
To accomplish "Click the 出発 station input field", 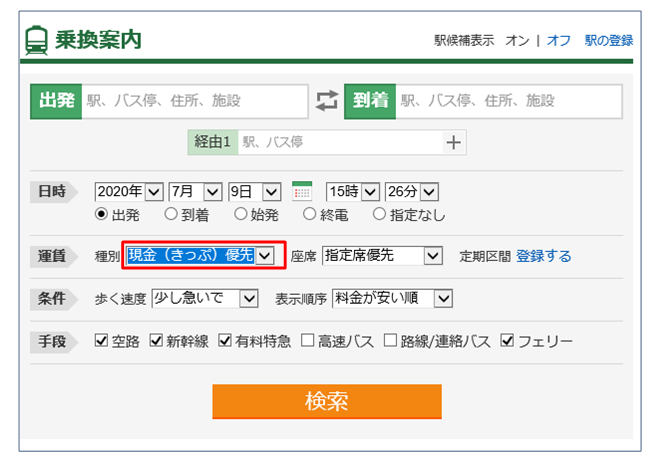I will click(194, 101).
